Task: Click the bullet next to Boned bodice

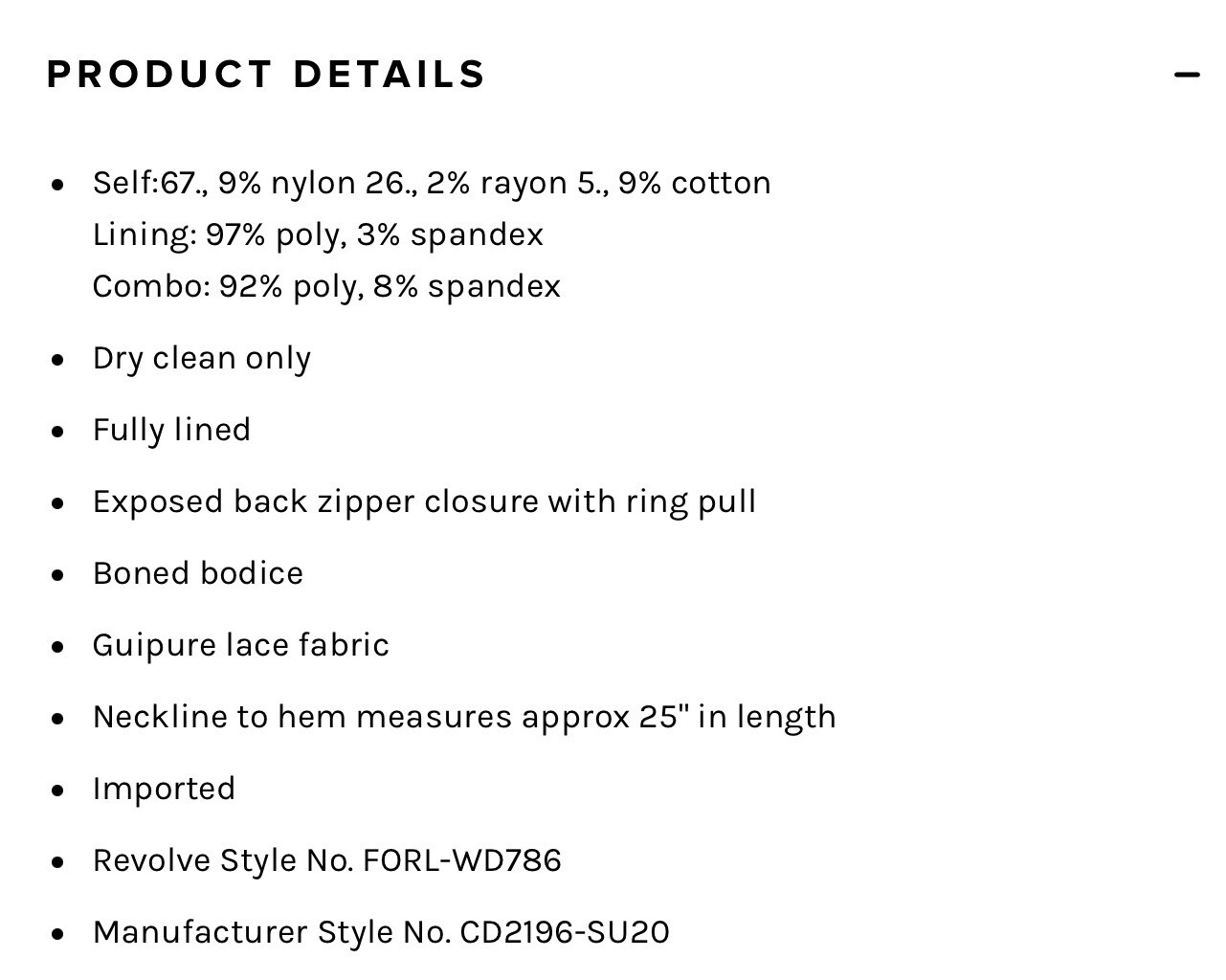Action: [x=58, y=575]
